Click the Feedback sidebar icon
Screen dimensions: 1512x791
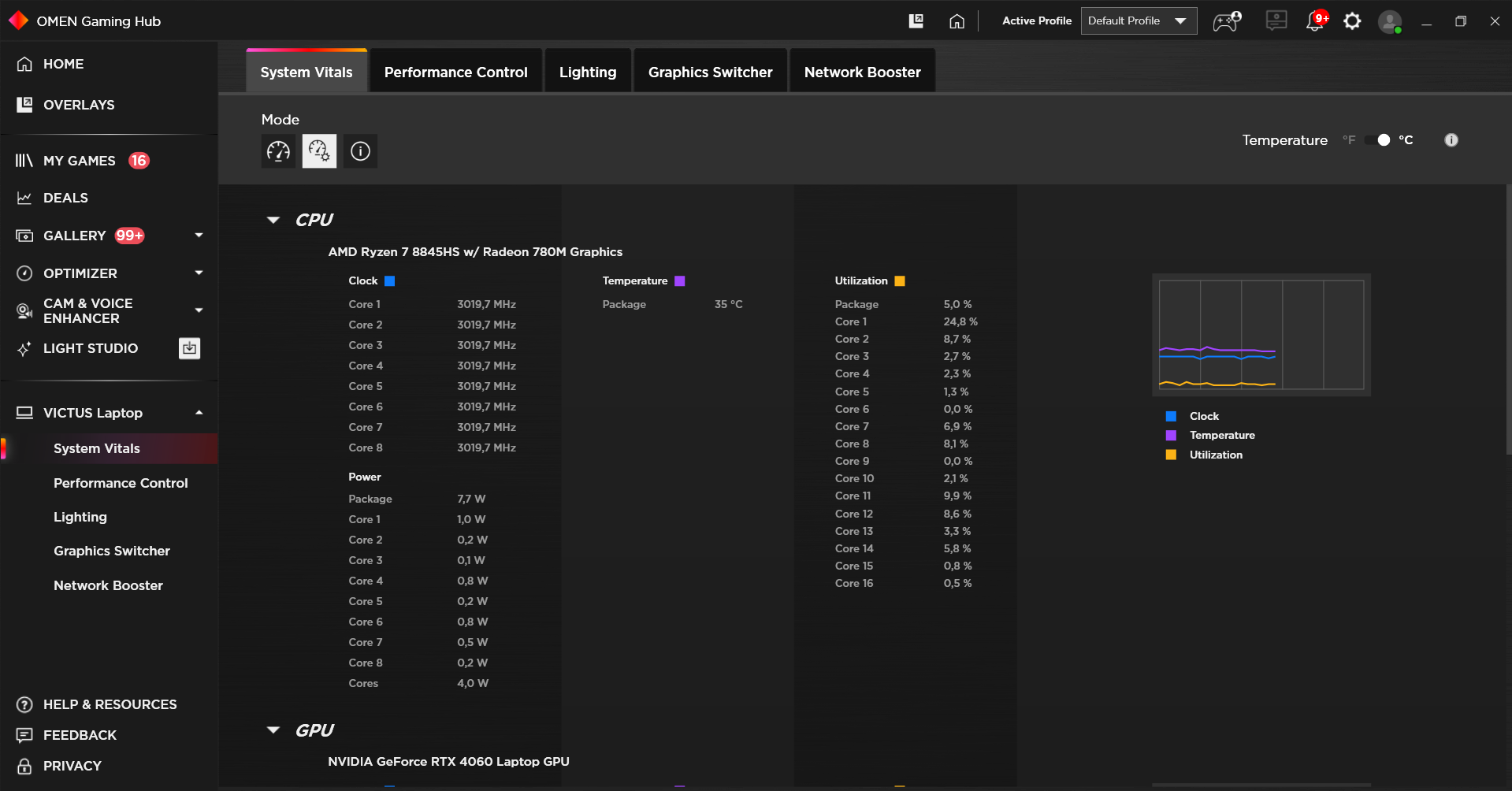[x=24, y=735]
